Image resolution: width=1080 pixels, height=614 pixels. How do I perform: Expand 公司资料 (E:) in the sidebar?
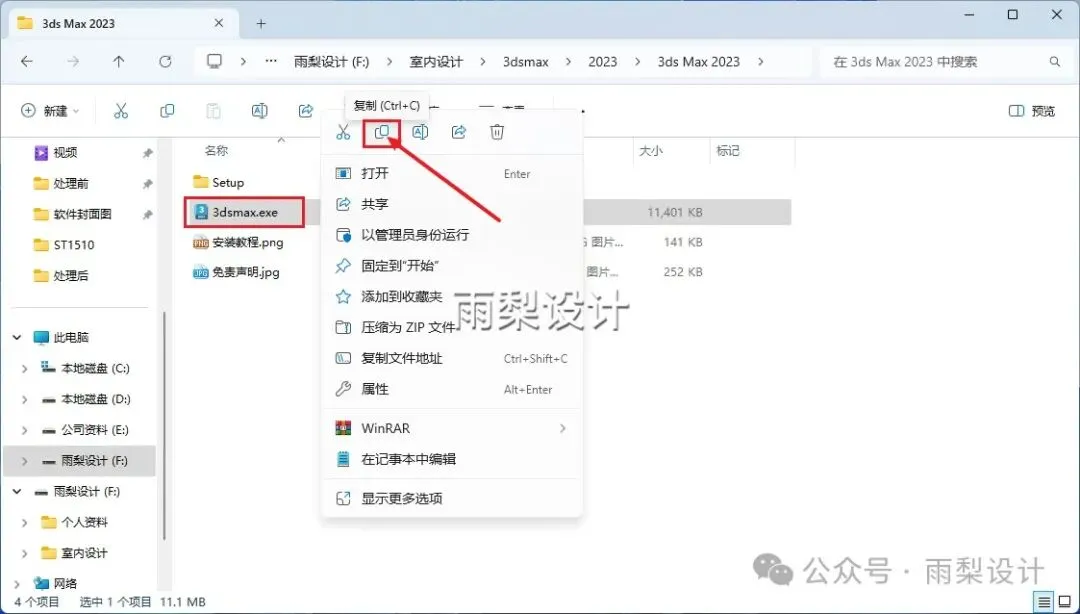(x=25, y=430)
